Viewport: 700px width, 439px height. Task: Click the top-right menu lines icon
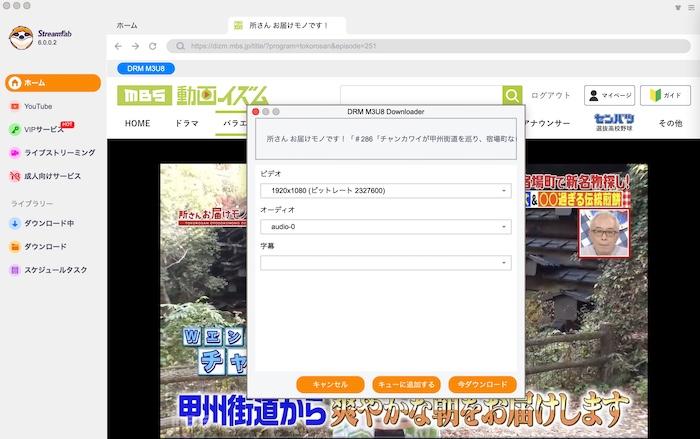click(x=691, y=7)
